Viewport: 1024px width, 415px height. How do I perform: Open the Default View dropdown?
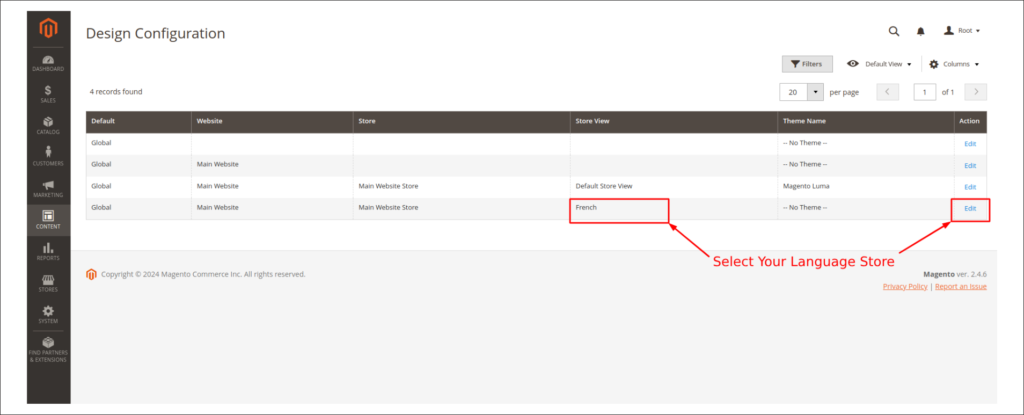[x=879, y=64]
